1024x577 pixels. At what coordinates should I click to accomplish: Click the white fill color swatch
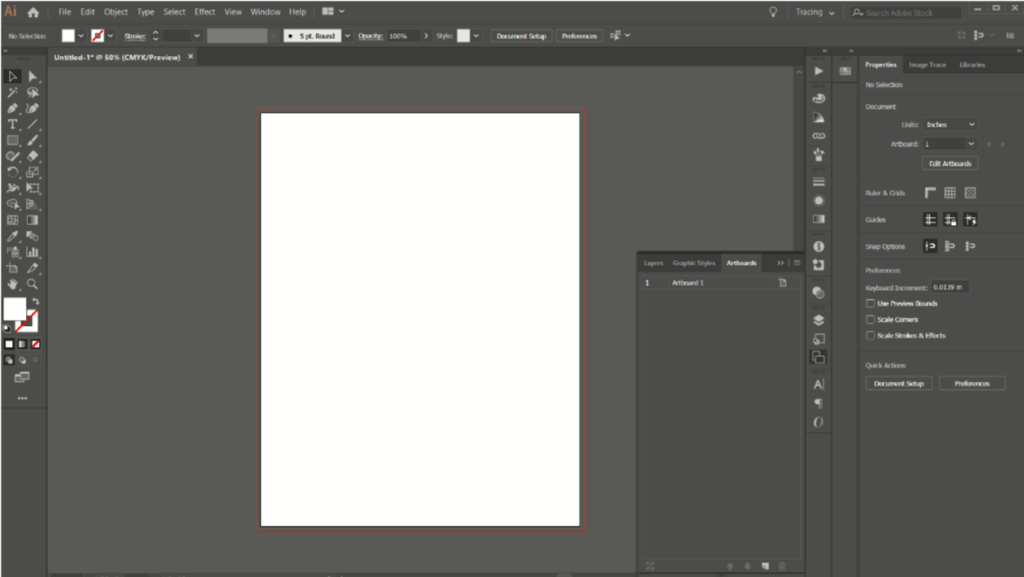tap(67, 35)
